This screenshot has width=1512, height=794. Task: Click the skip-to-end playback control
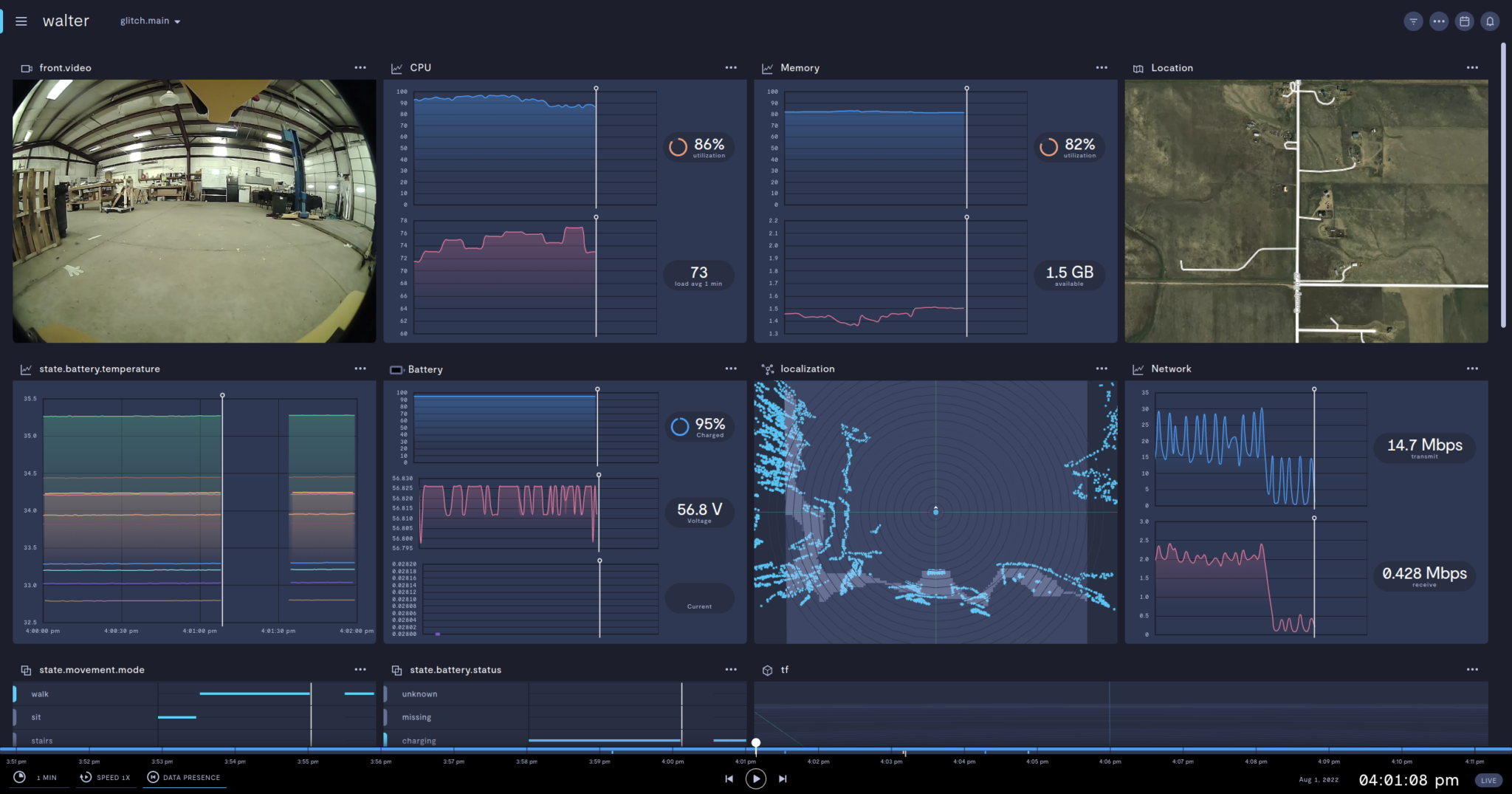[783, 778]
